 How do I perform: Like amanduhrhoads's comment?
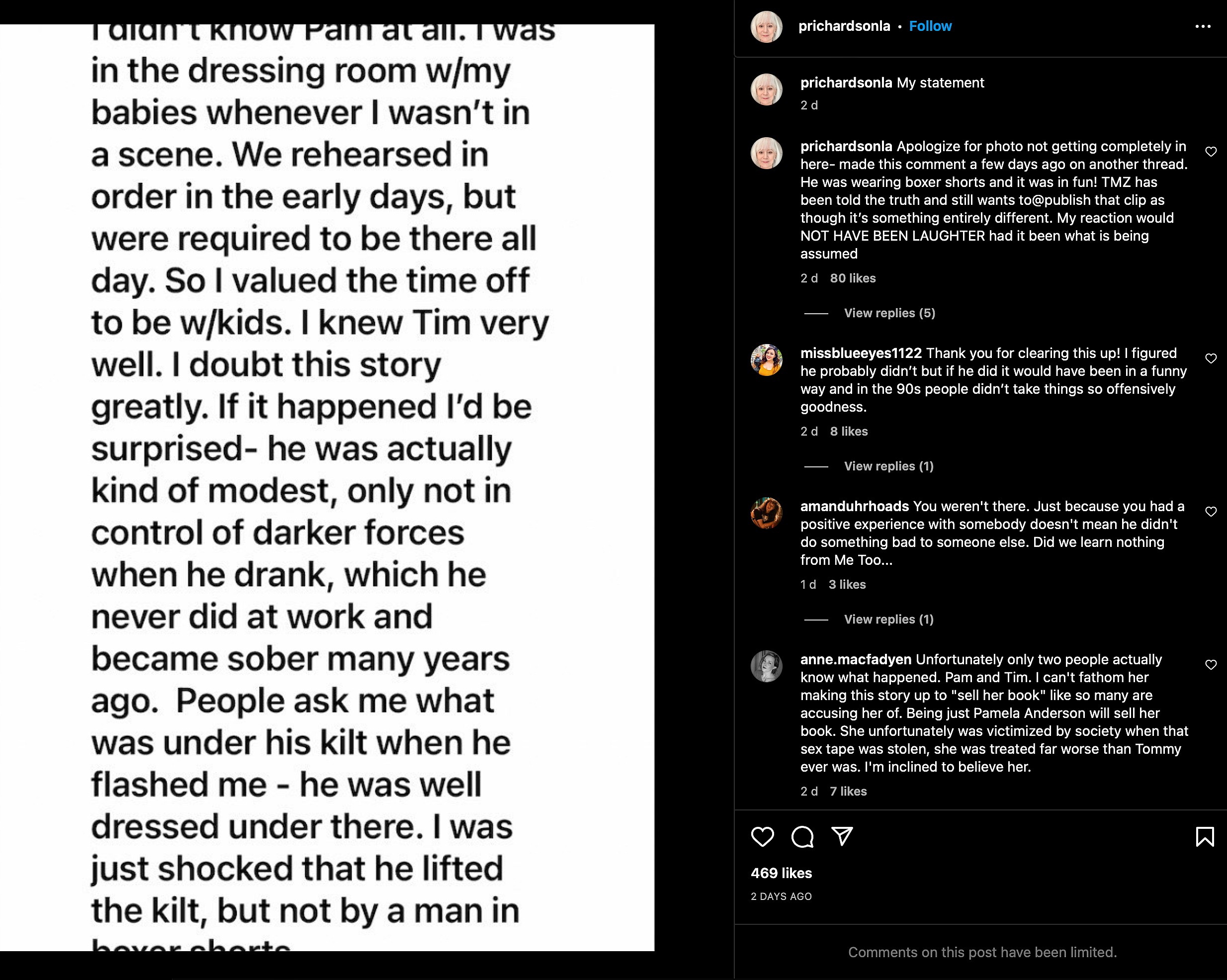pos(1211,512)
